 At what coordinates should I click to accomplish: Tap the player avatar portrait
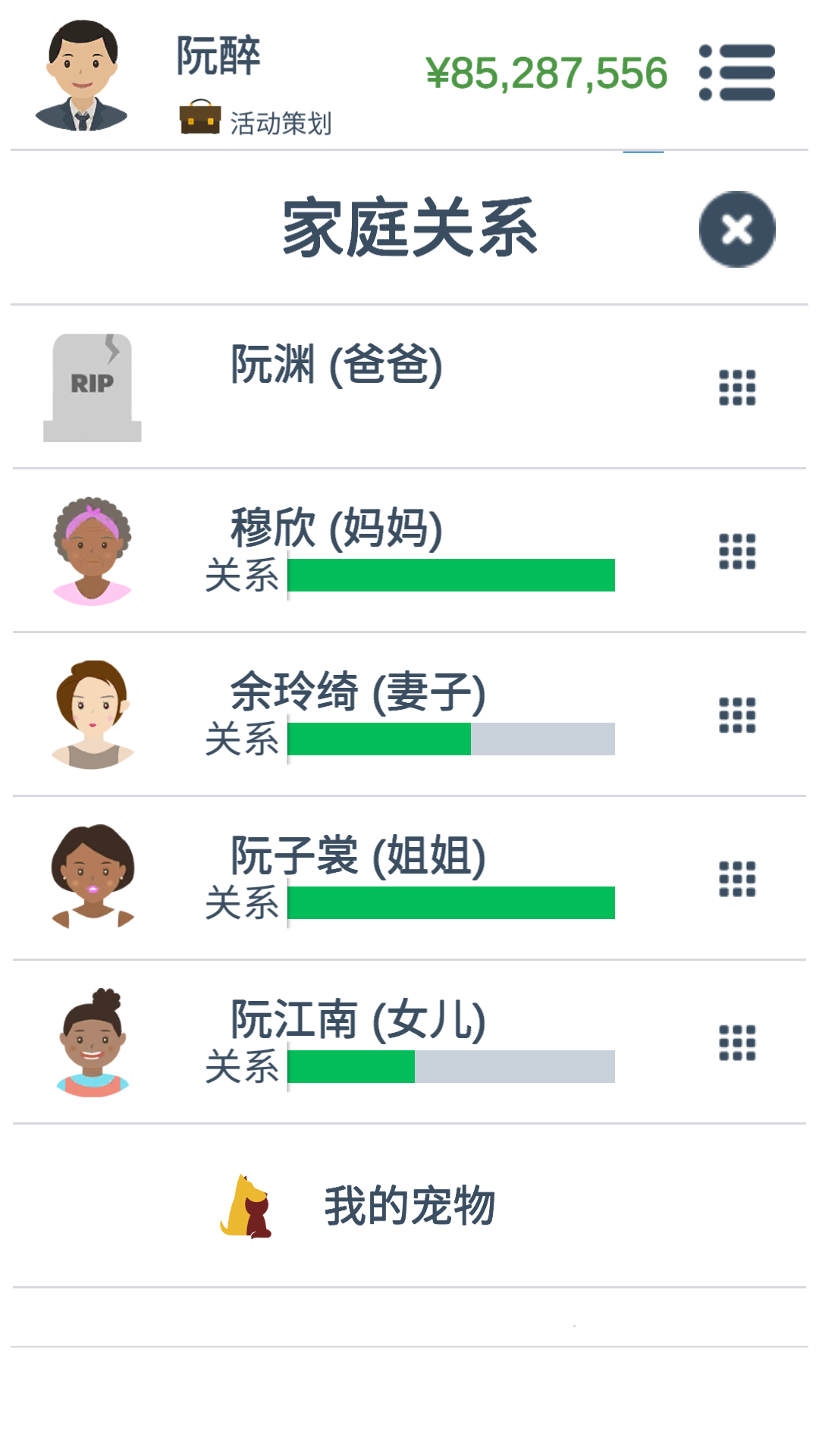point(82,76)
